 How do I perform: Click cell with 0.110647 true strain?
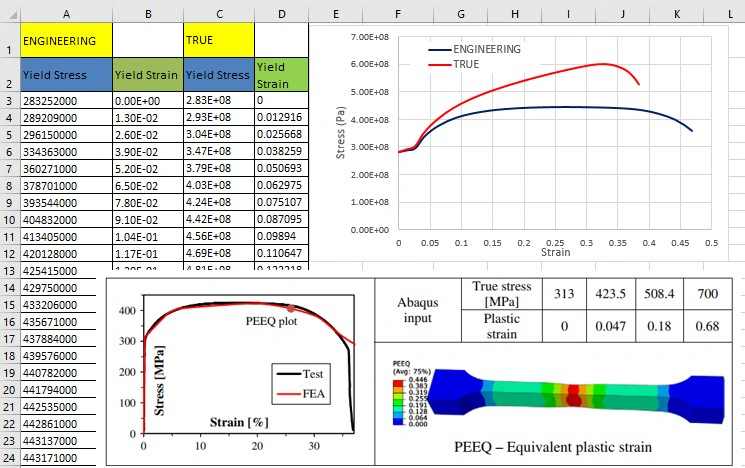282,254
